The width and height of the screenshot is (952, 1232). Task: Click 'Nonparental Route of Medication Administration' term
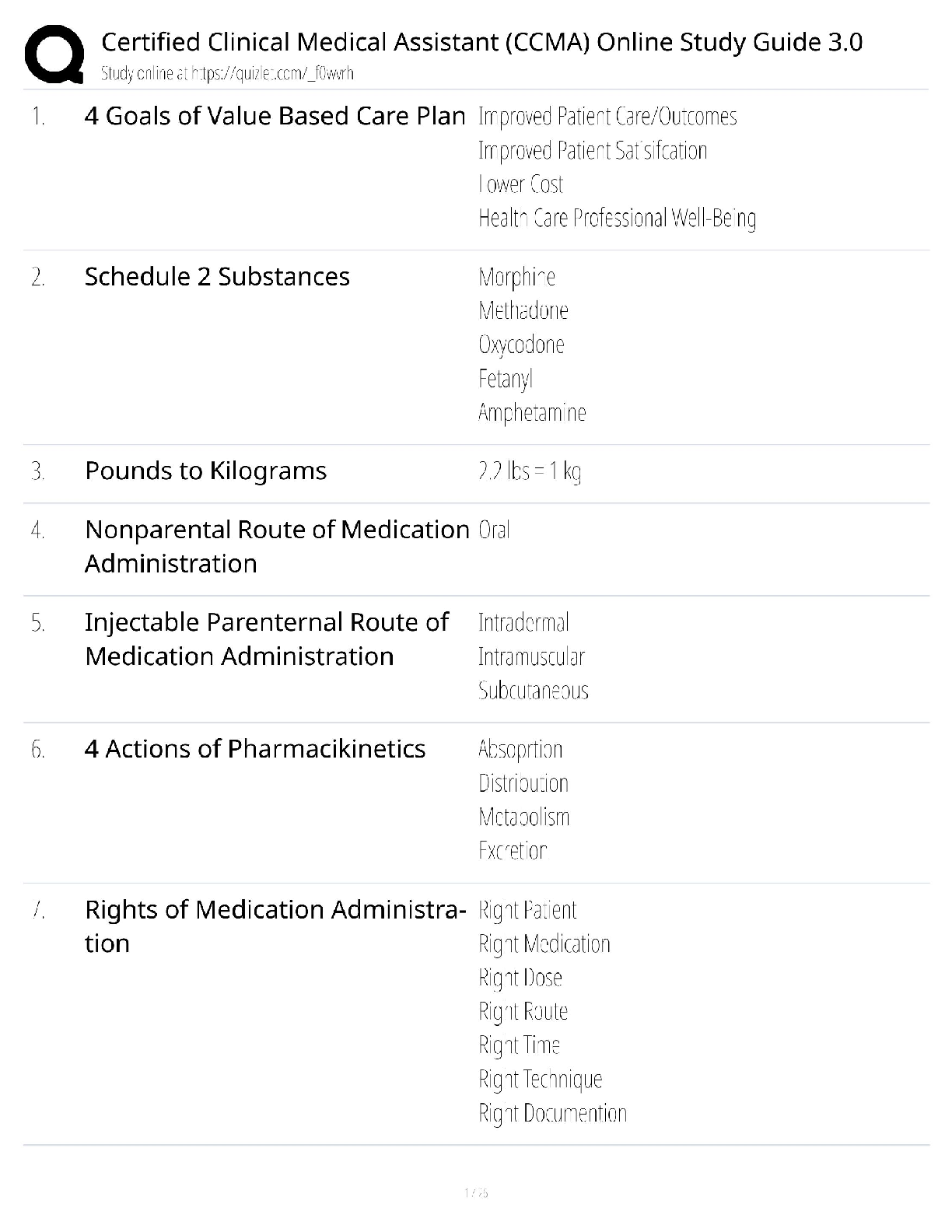click(277, 546)
